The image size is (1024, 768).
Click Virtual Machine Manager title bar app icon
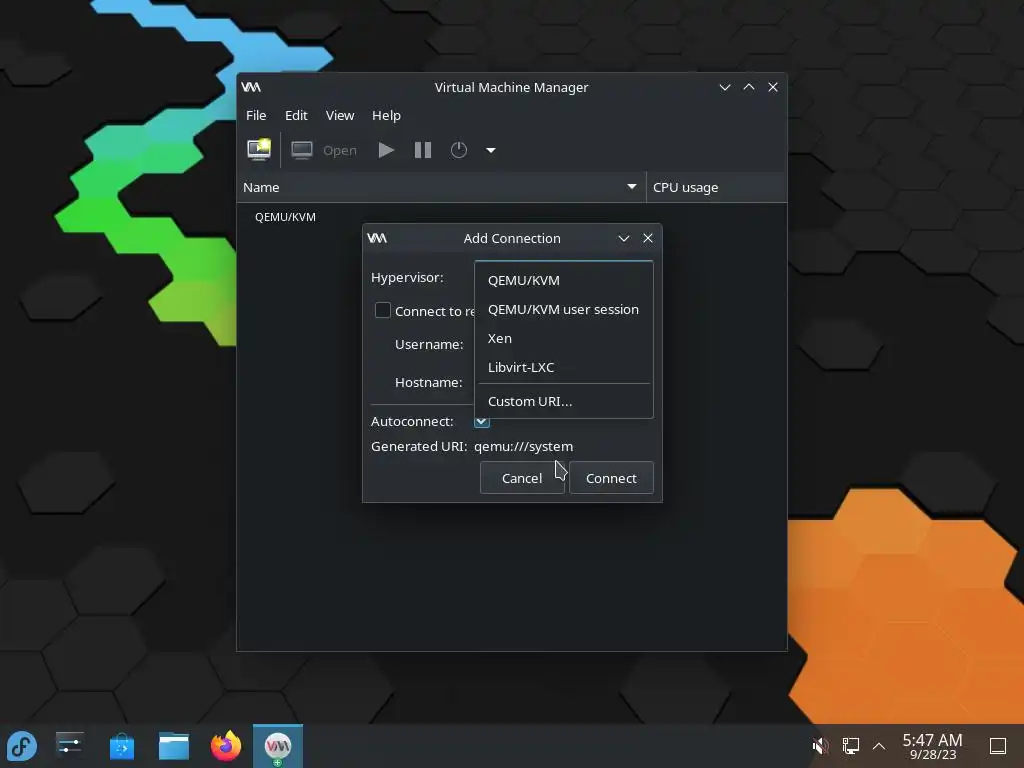(x=251, y=87)
